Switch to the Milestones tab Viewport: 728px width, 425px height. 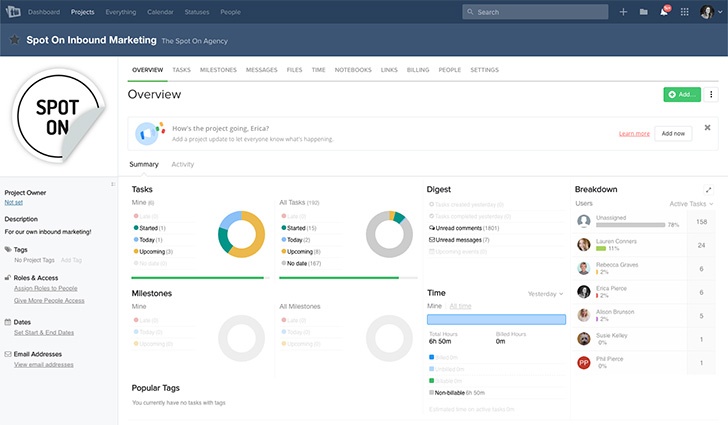point(218,70)
